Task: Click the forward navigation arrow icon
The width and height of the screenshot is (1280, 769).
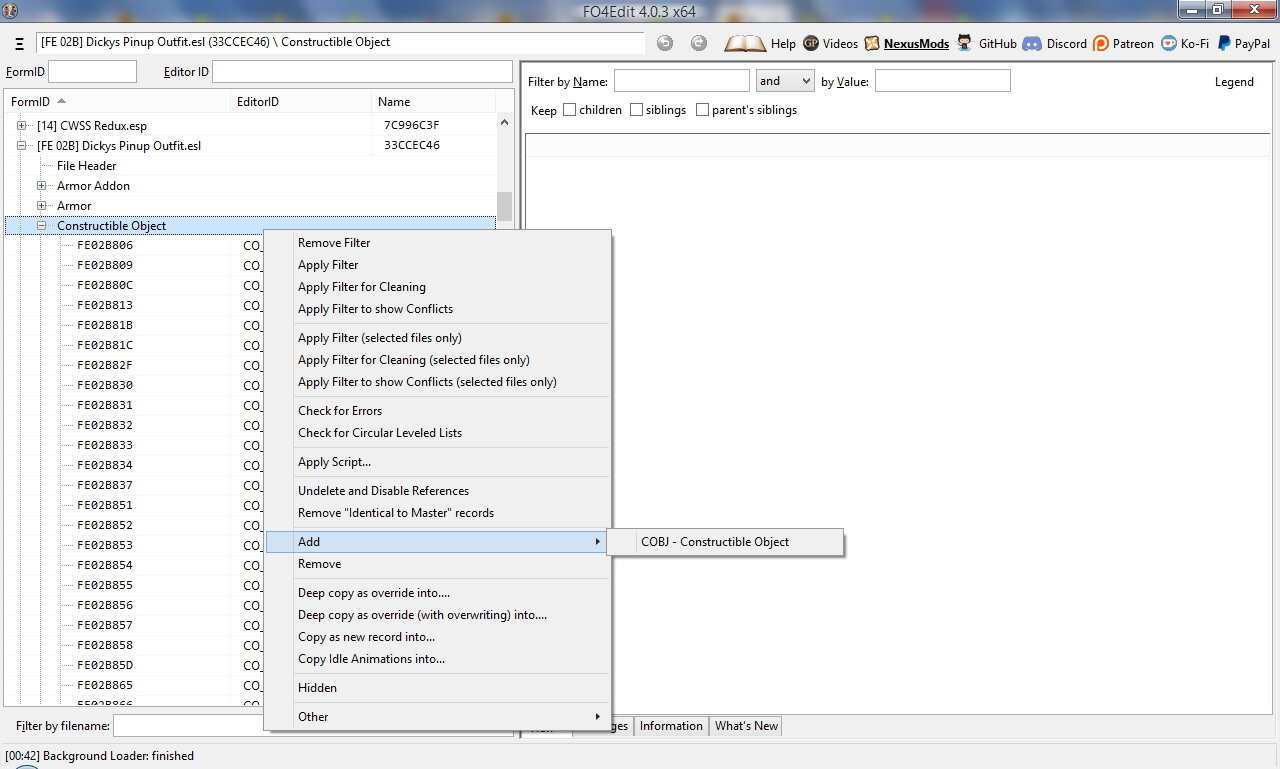Action: tap(699, 43)
